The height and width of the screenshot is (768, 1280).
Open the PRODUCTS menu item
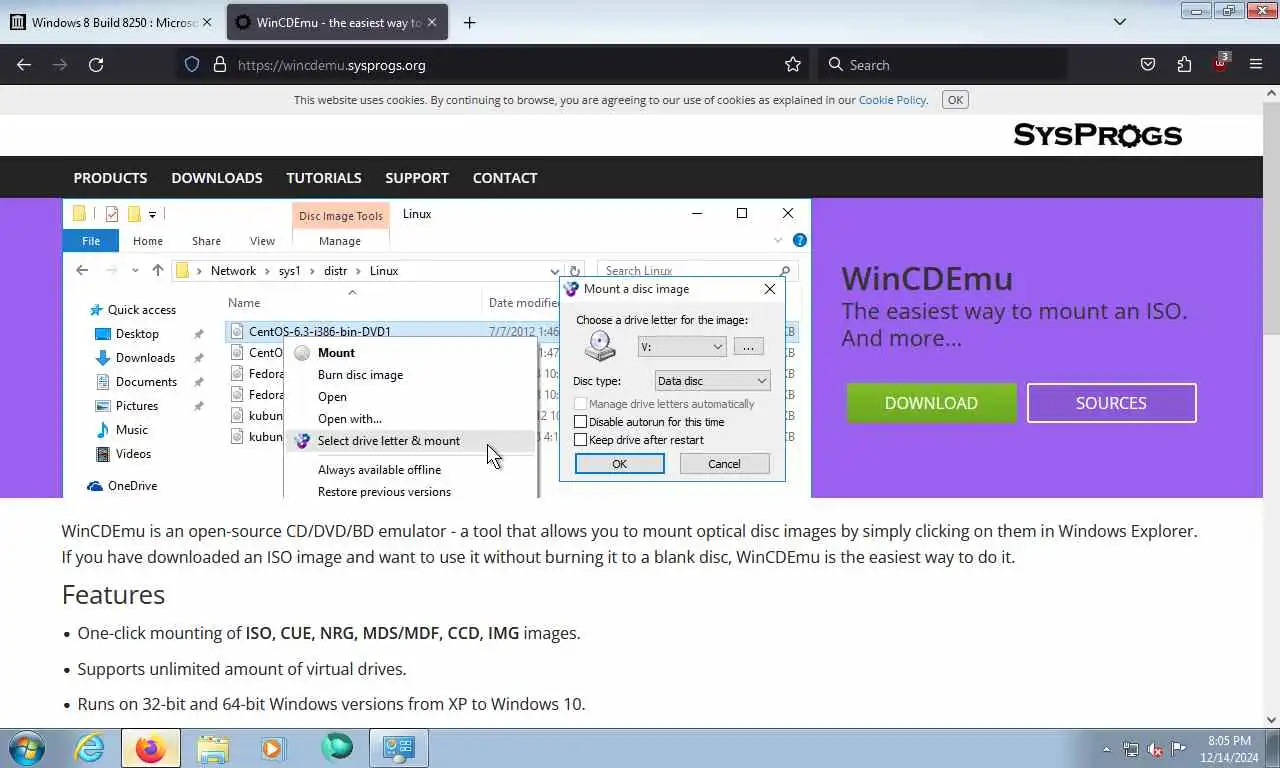[110, 177]
